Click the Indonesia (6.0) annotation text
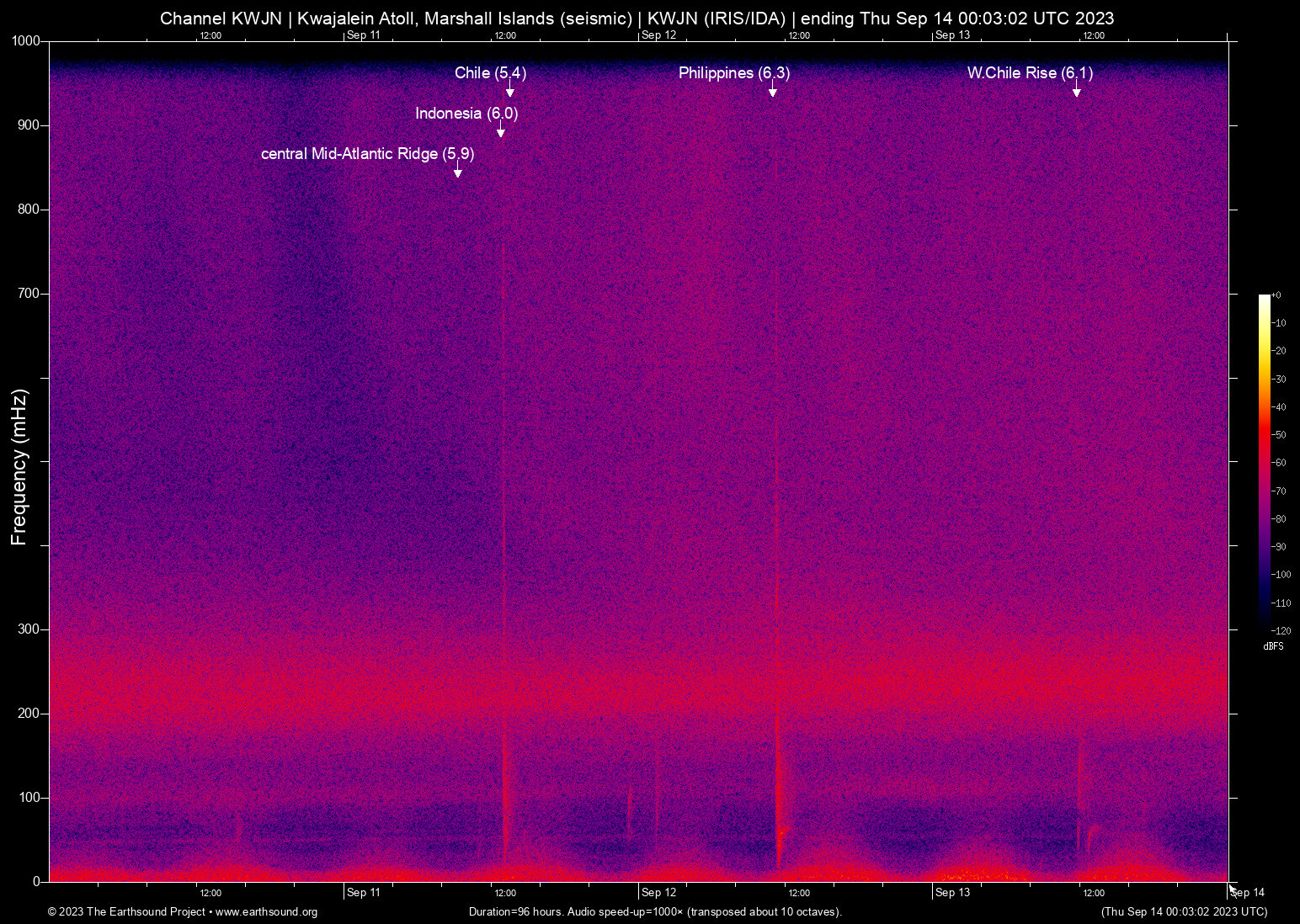The width and height of the screenshot is (1300, 924). tap(466, 114)
